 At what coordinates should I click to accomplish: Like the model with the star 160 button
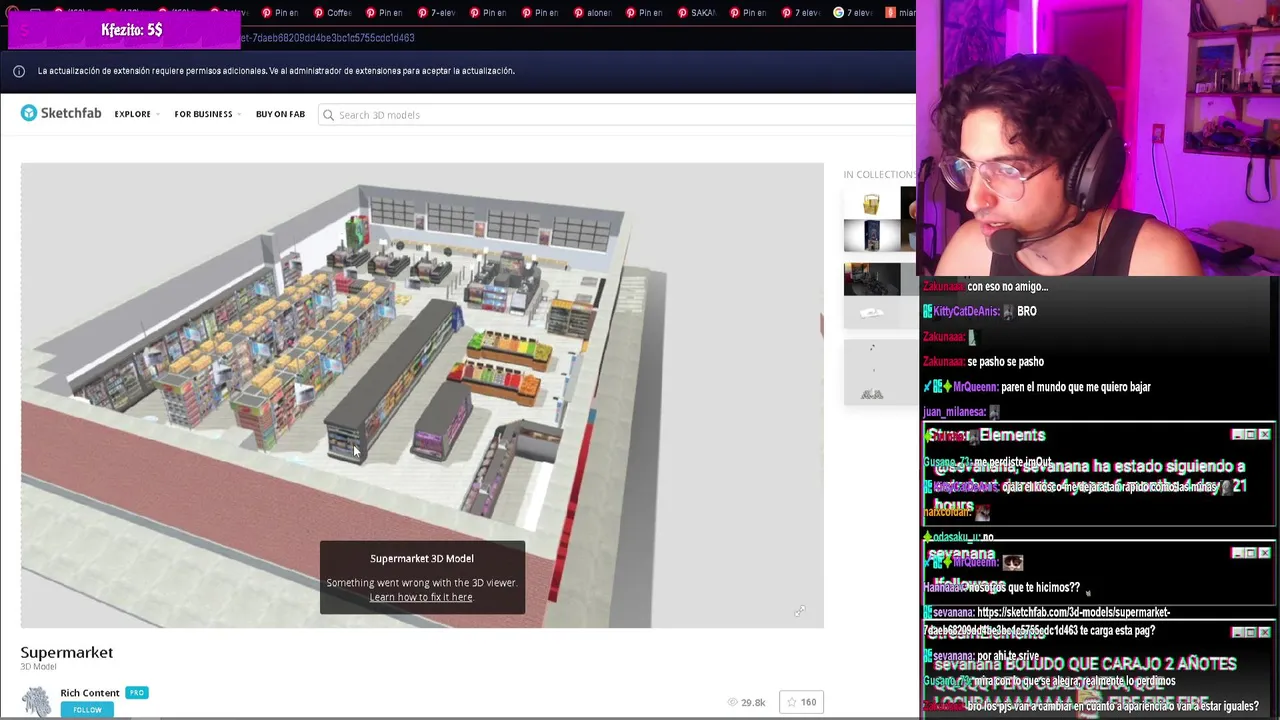pyautogui.click(x=803, y=702)
